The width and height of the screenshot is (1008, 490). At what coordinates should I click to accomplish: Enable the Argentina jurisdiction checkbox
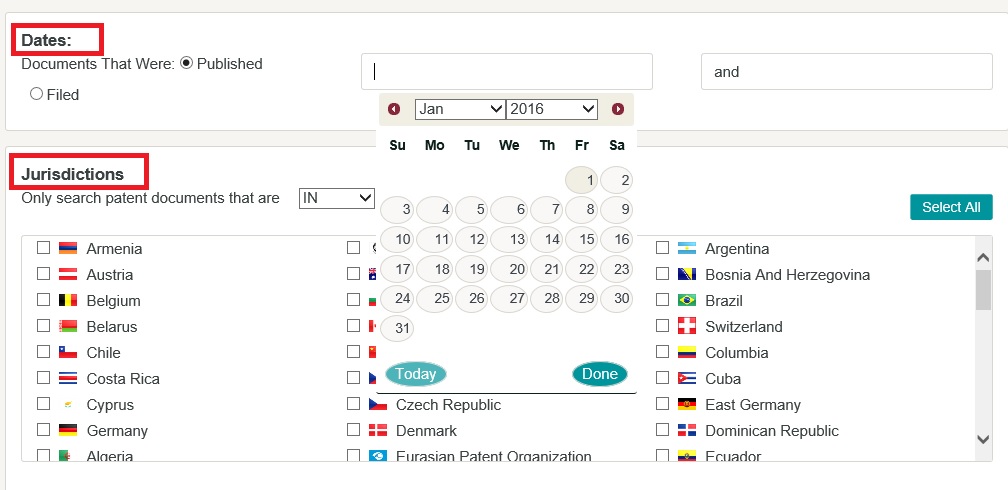662,248
